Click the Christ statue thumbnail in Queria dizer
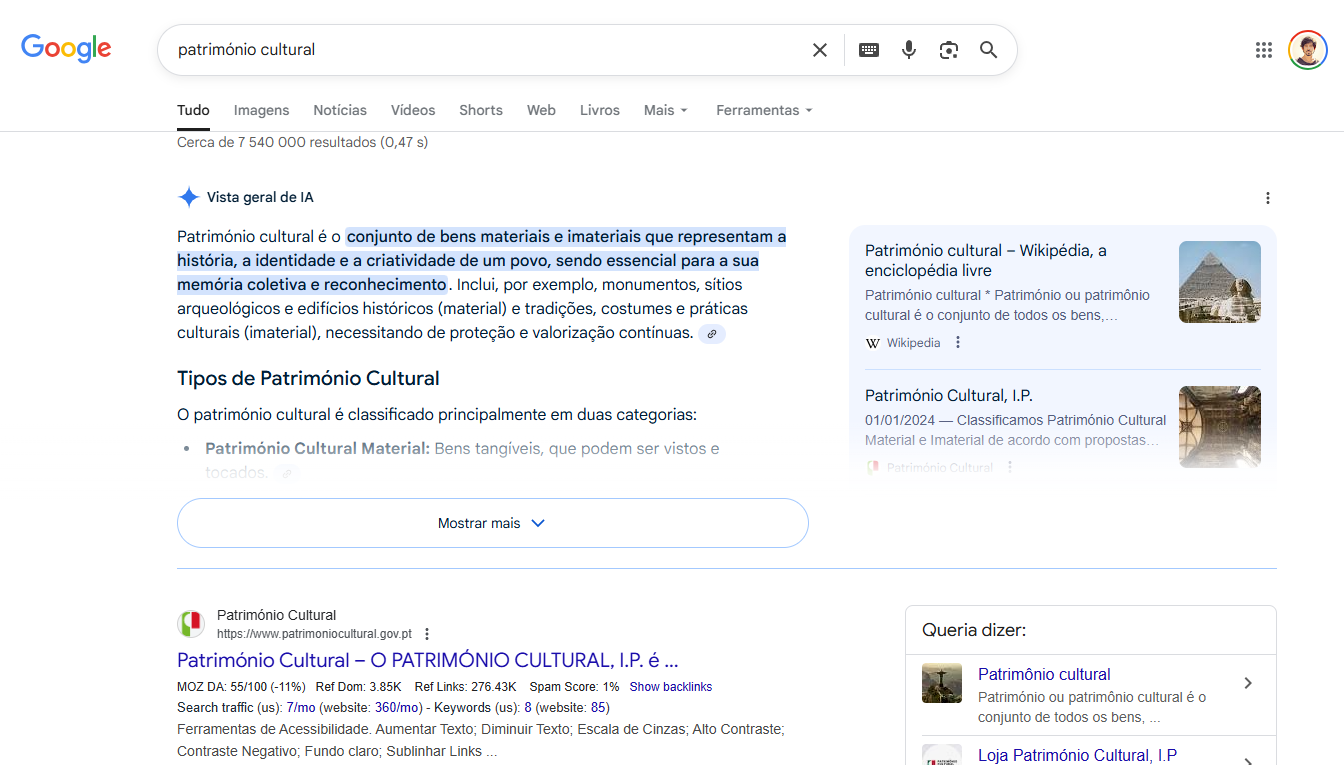 coord(942,683)
